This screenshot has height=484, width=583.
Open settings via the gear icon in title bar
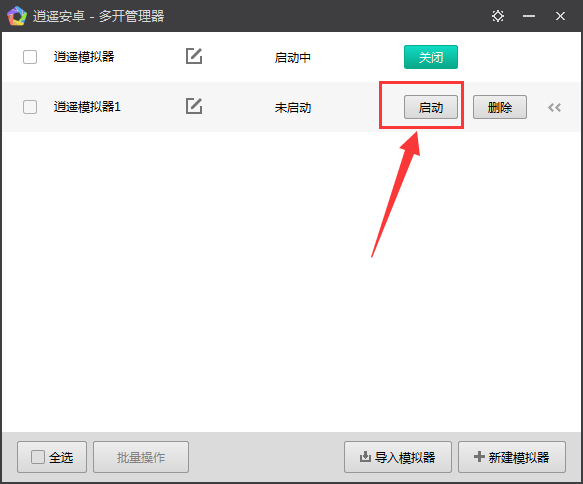pyautogui.click(x=497, y=16)
